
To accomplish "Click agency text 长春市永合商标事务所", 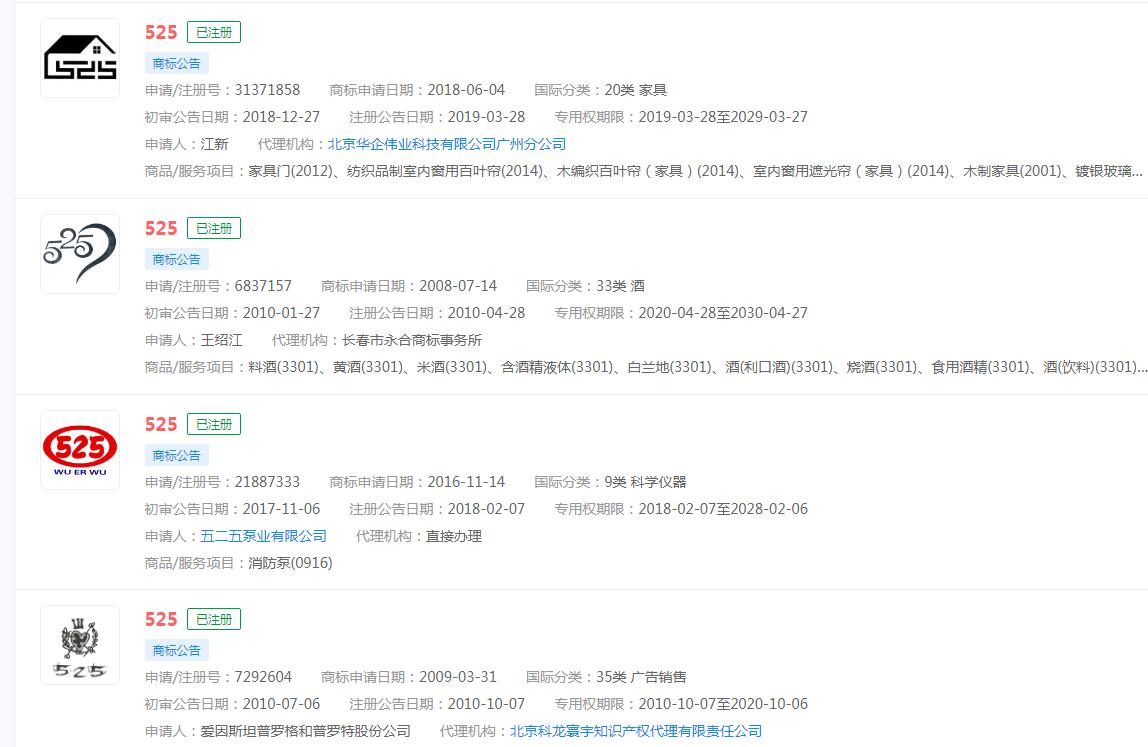I will pyautogui.click(x=412, y=340).
